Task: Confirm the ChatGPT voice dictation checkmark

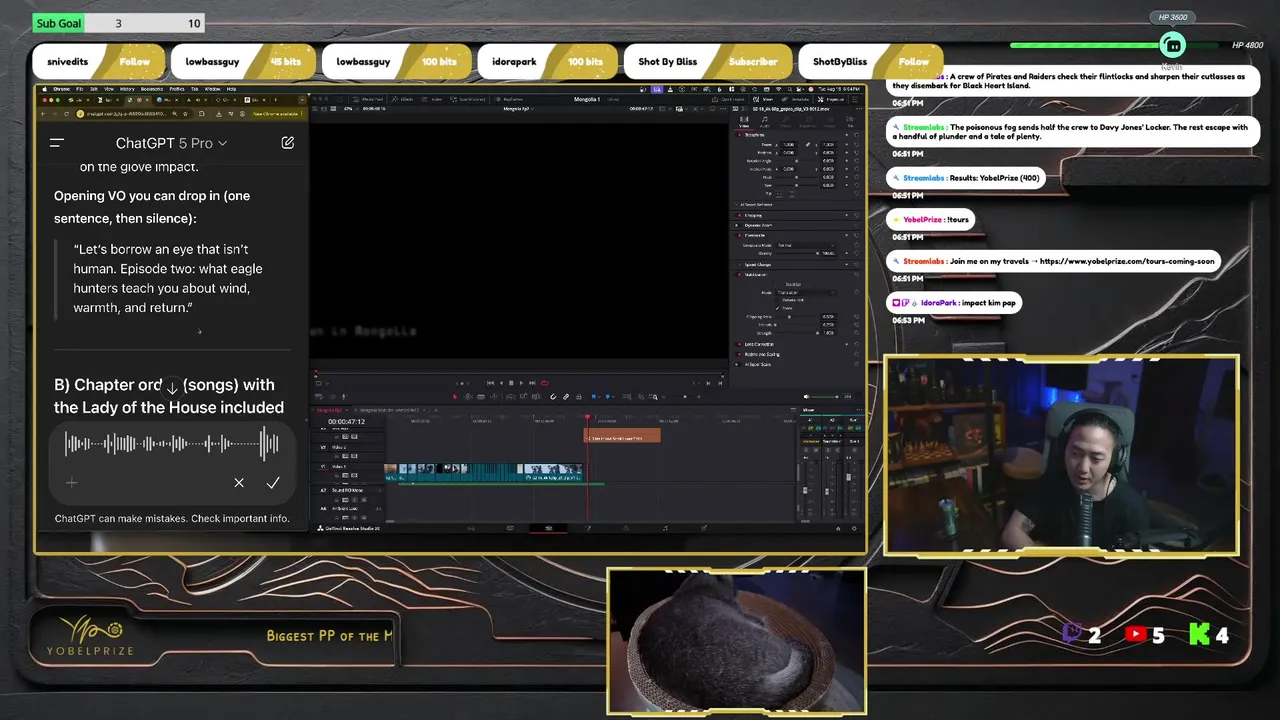Action: pyautogui.click(x=273, y=483)
